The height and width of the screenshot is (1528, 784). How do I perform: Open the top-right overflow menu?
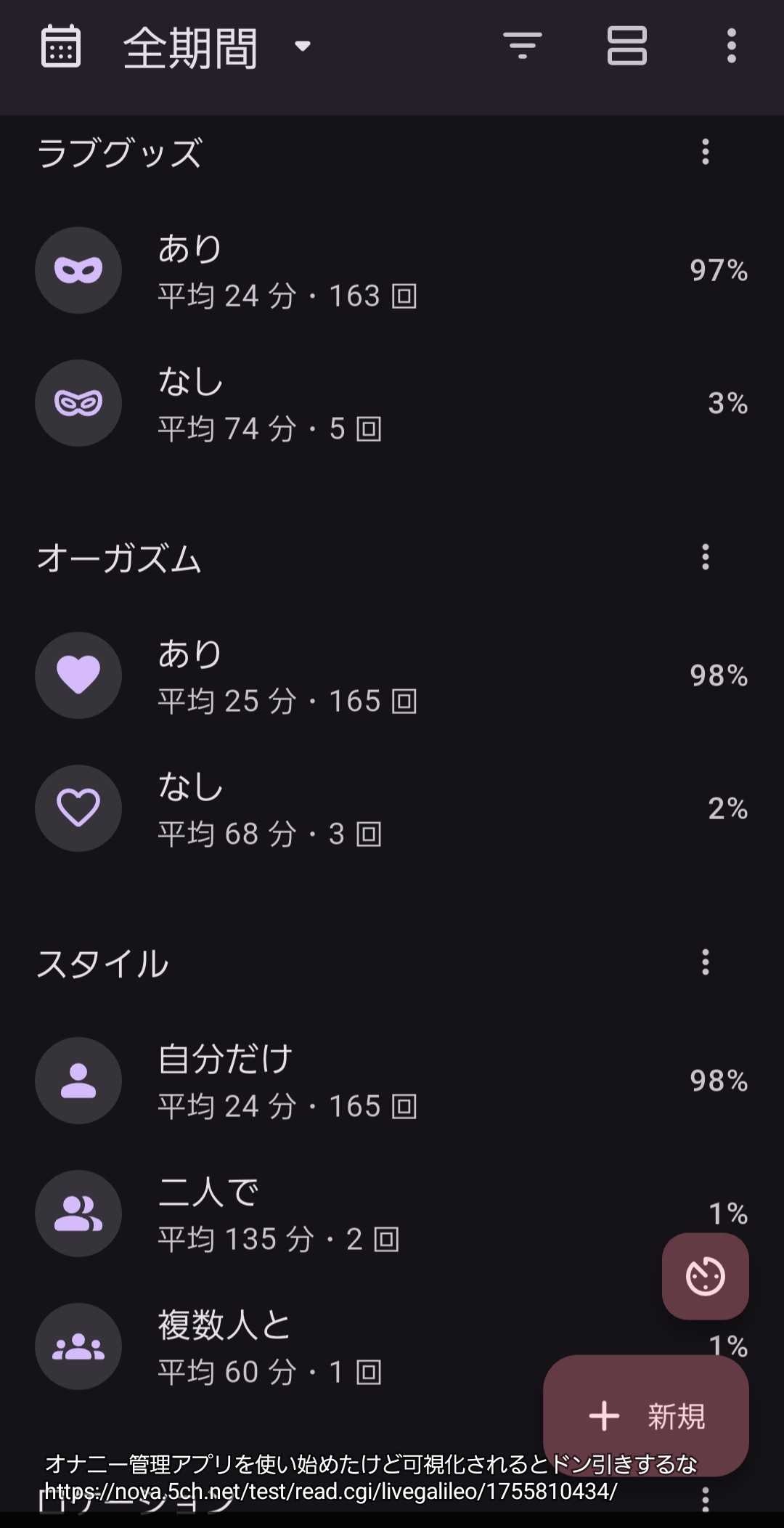pyautogui.click(x=731, y=46)
